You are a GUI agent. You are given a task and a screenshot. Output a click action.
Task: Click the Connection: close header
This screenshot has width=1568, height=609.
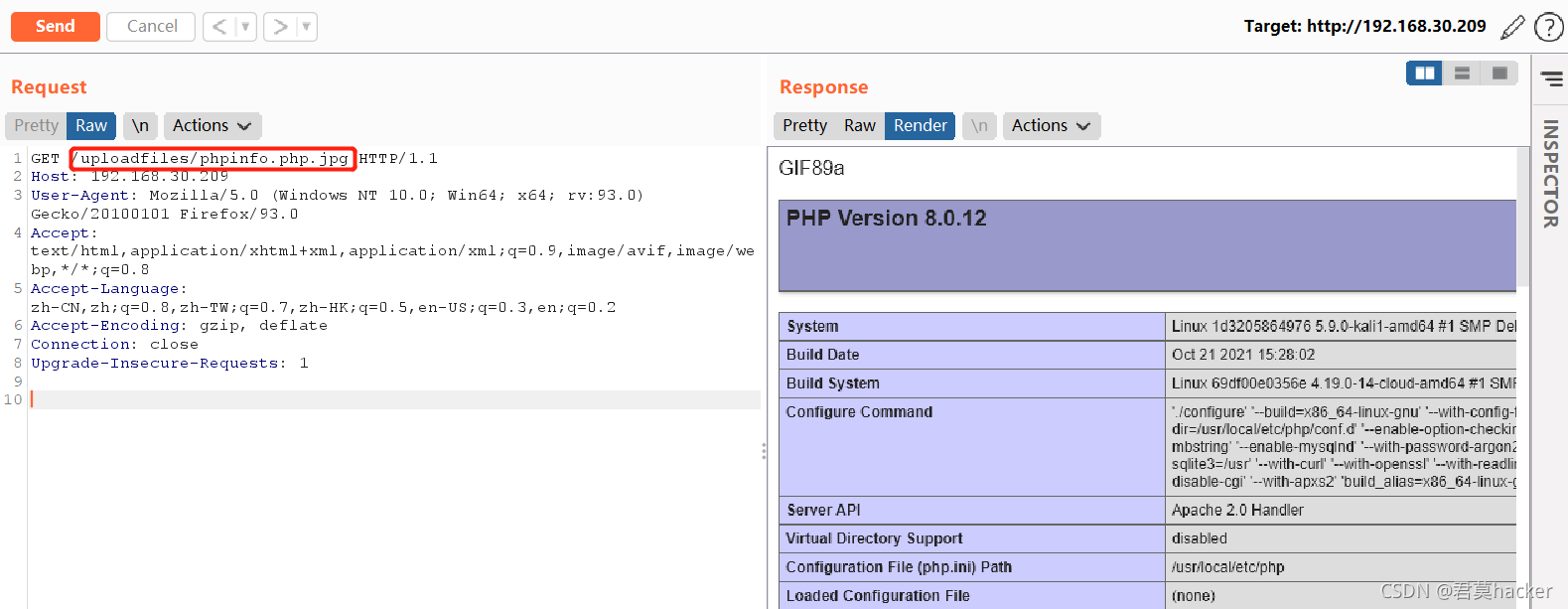pyautogui.click(x=114, y=345)
